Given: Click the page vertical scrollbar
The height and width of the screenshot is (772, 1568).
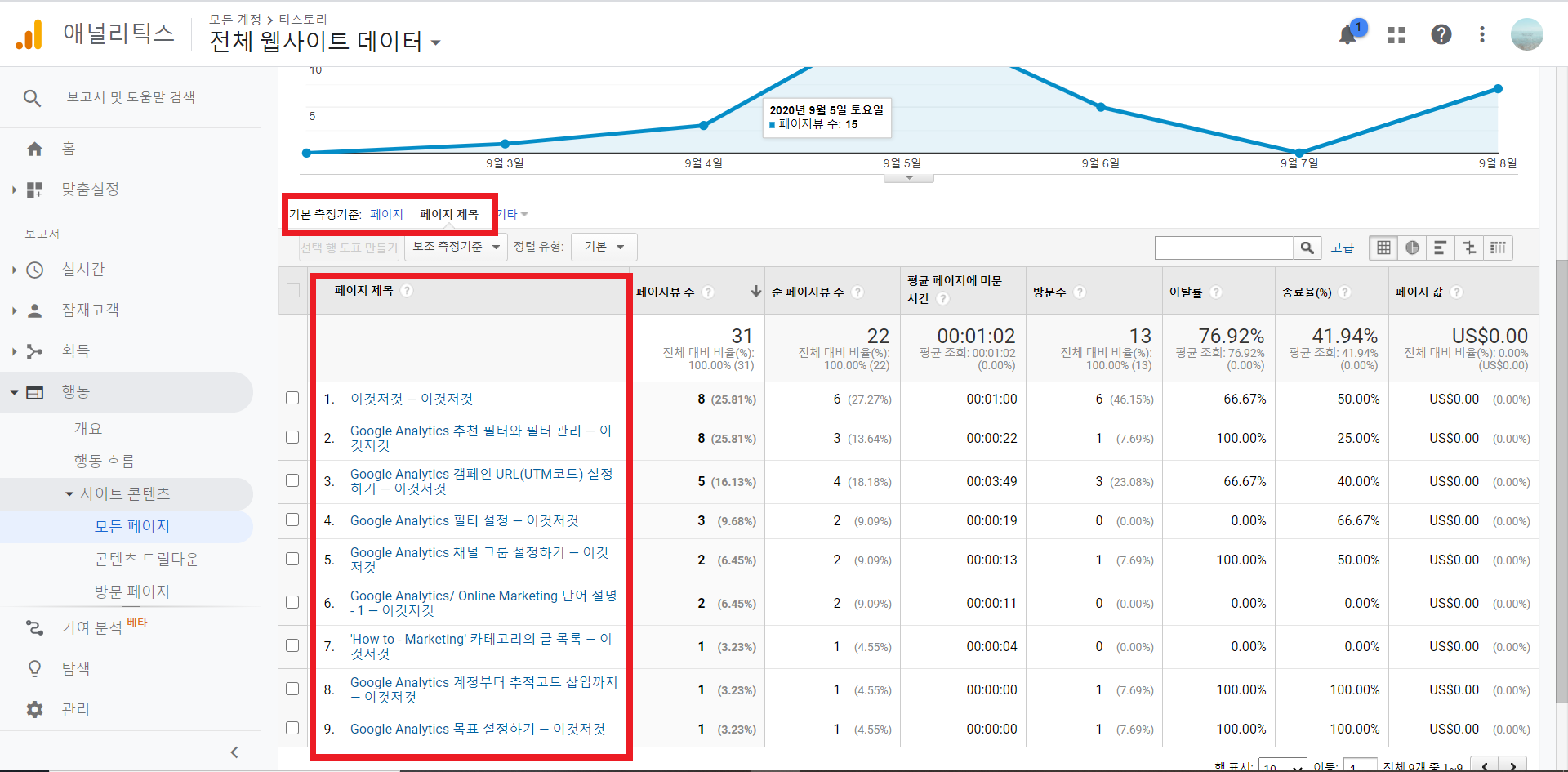Looking at the screenshot, I should tap(1561, 480).
